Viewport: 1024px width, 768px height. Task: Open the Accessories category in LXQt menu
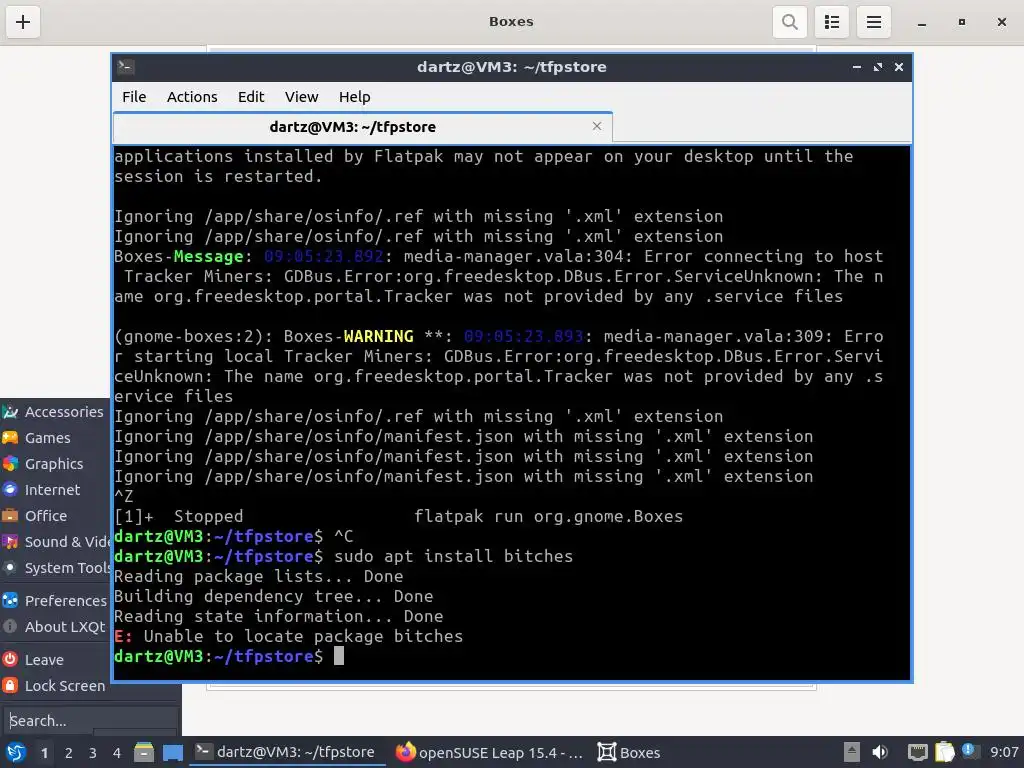pos(55,411)
